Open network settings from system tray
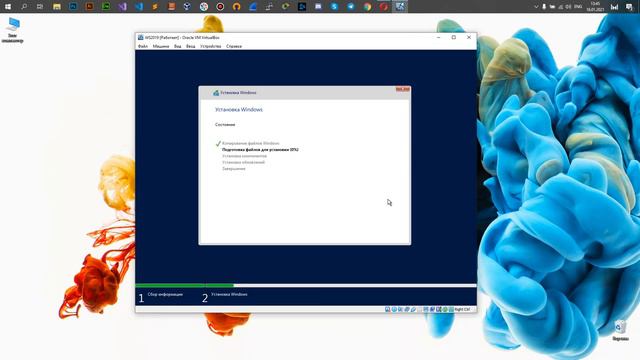The width and height of the screenshot is (640, 360). click(x=560, y=7)
